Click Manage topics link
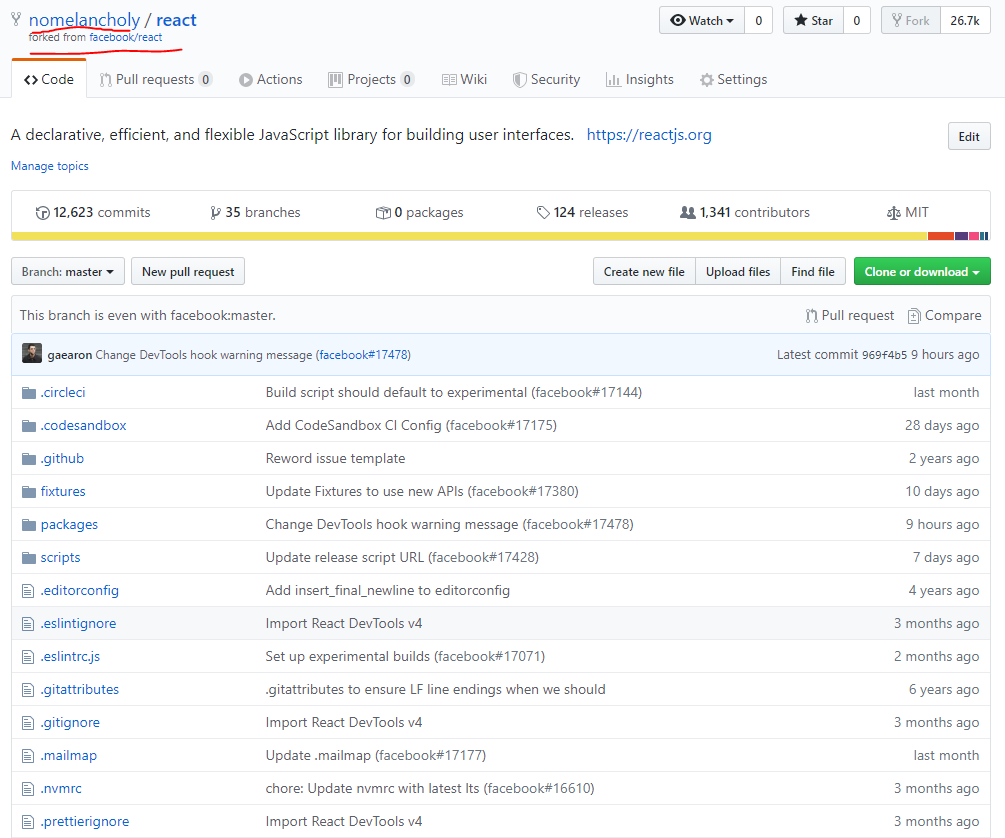This screenshot has width=1005, height=838. [x=50, y=166]
